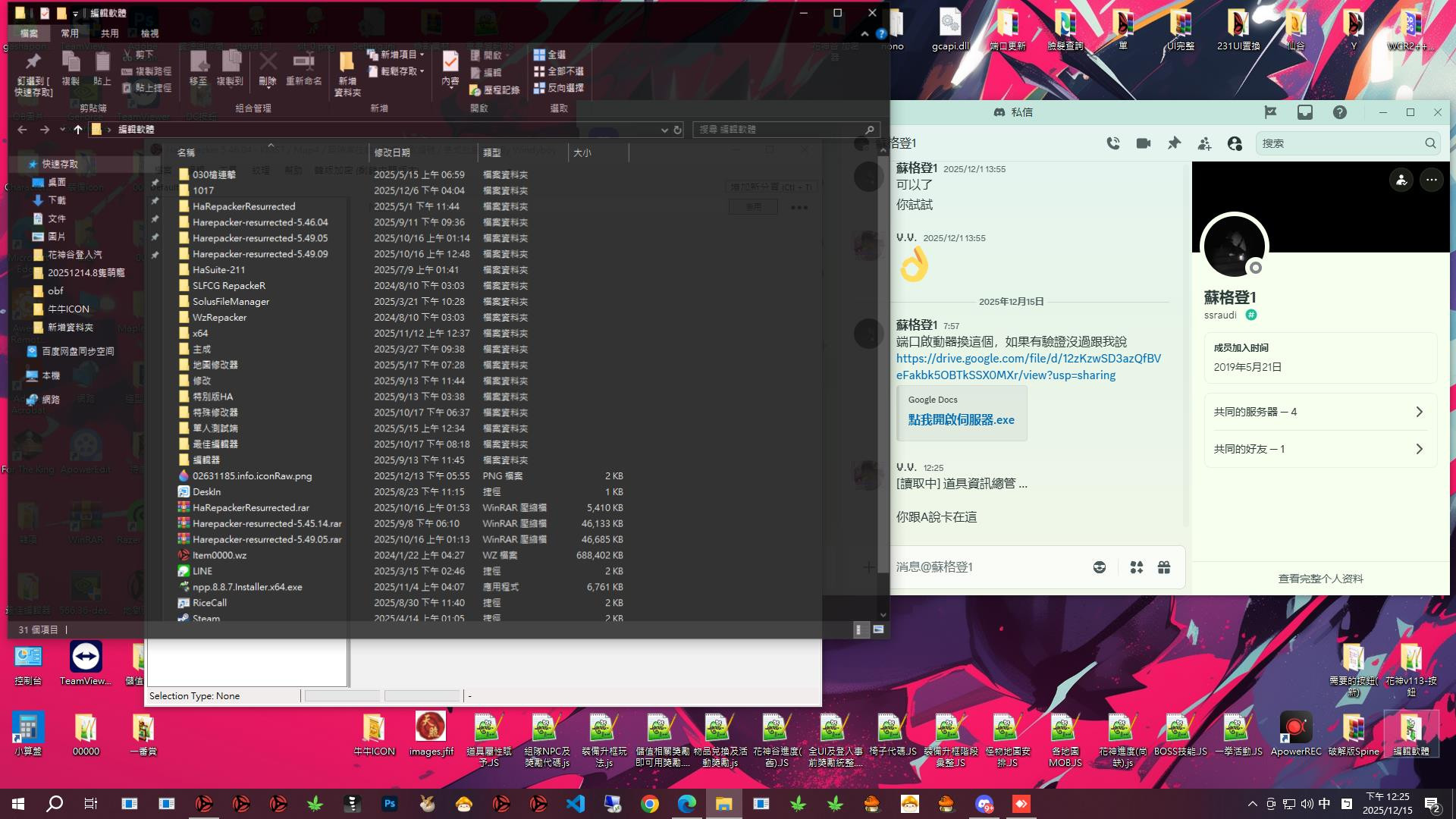The width and height of the screenshot is (1456, 819).
Task: Add friends to the Discord DM
Action: pyautogui.click(x=1204, y=143)
